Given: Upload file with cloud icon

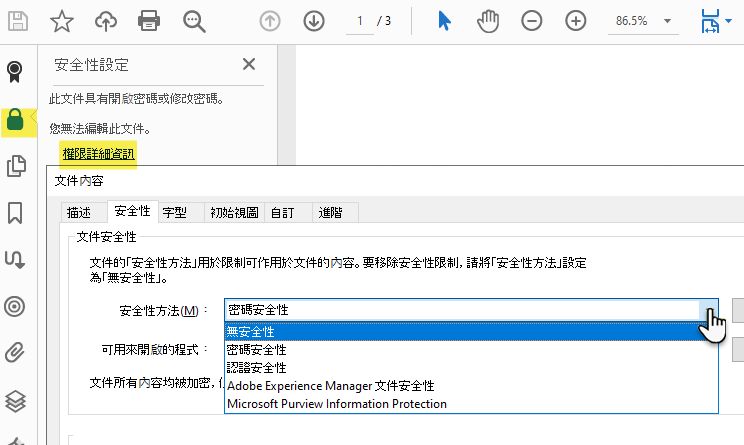Looking at the screenshot, I should coord(106,21).
